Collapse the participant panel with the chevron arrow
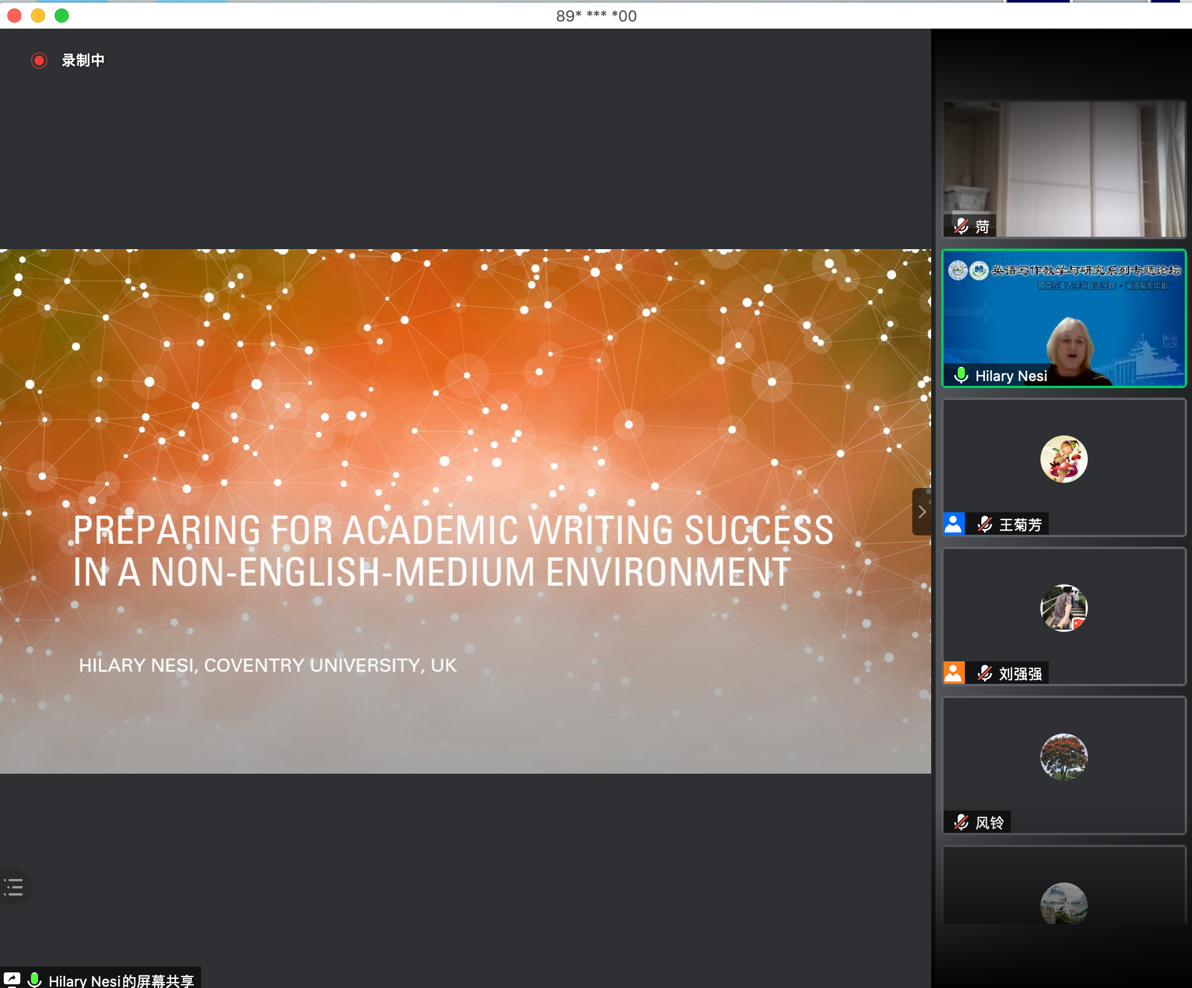Viewport: 1192px width, 988px height. [921, 511]
